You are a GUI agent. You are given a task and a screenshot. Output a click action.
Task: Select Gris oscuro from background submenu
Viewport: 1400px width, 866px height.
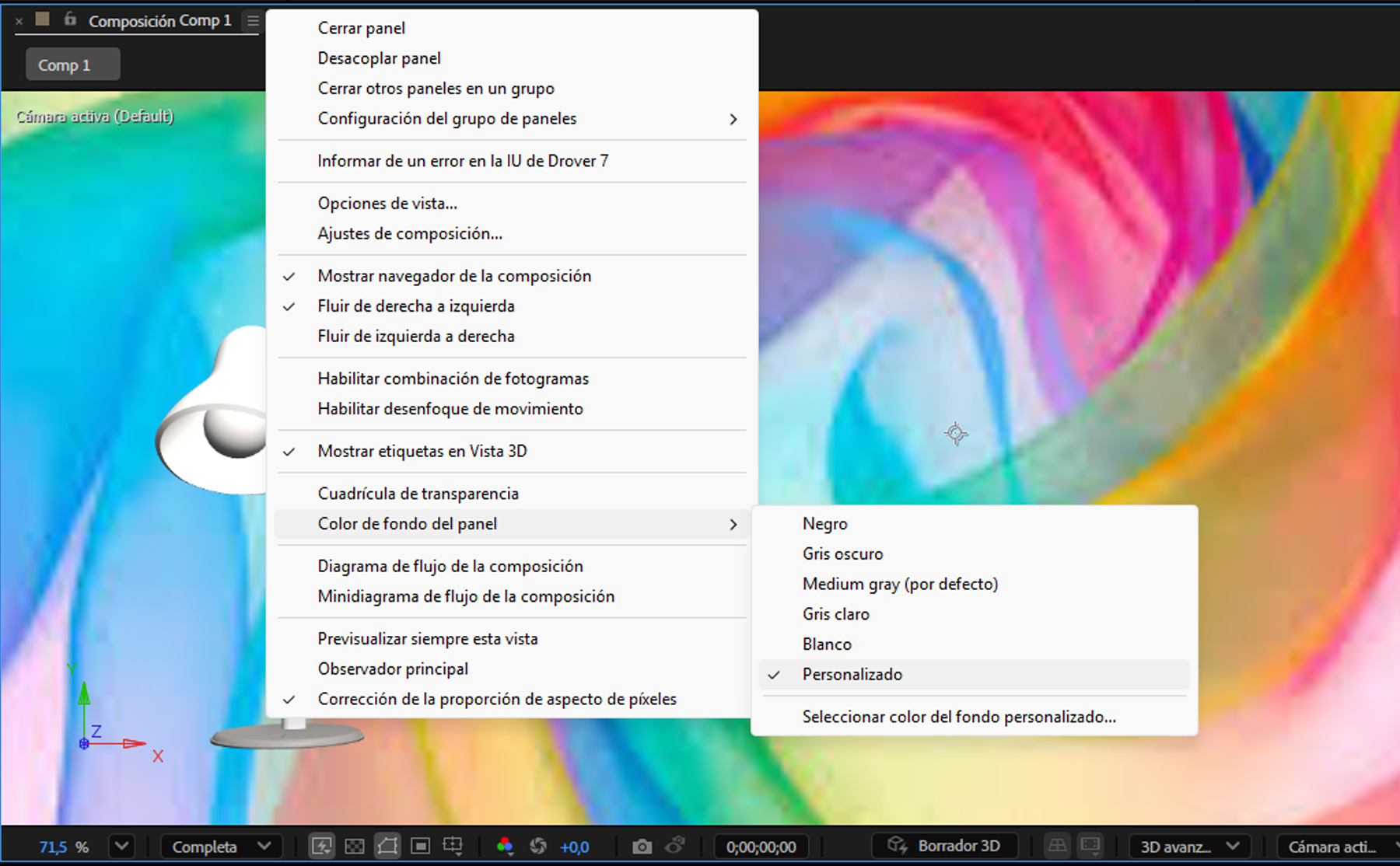click(842, 554)
